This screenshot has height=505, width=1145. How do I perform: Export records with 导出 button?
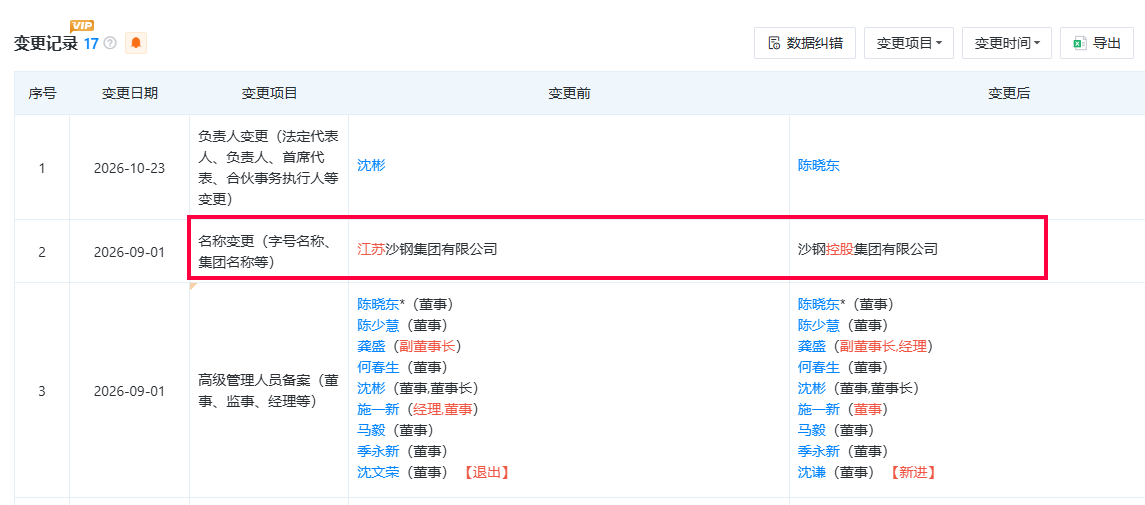(1097, 43)
